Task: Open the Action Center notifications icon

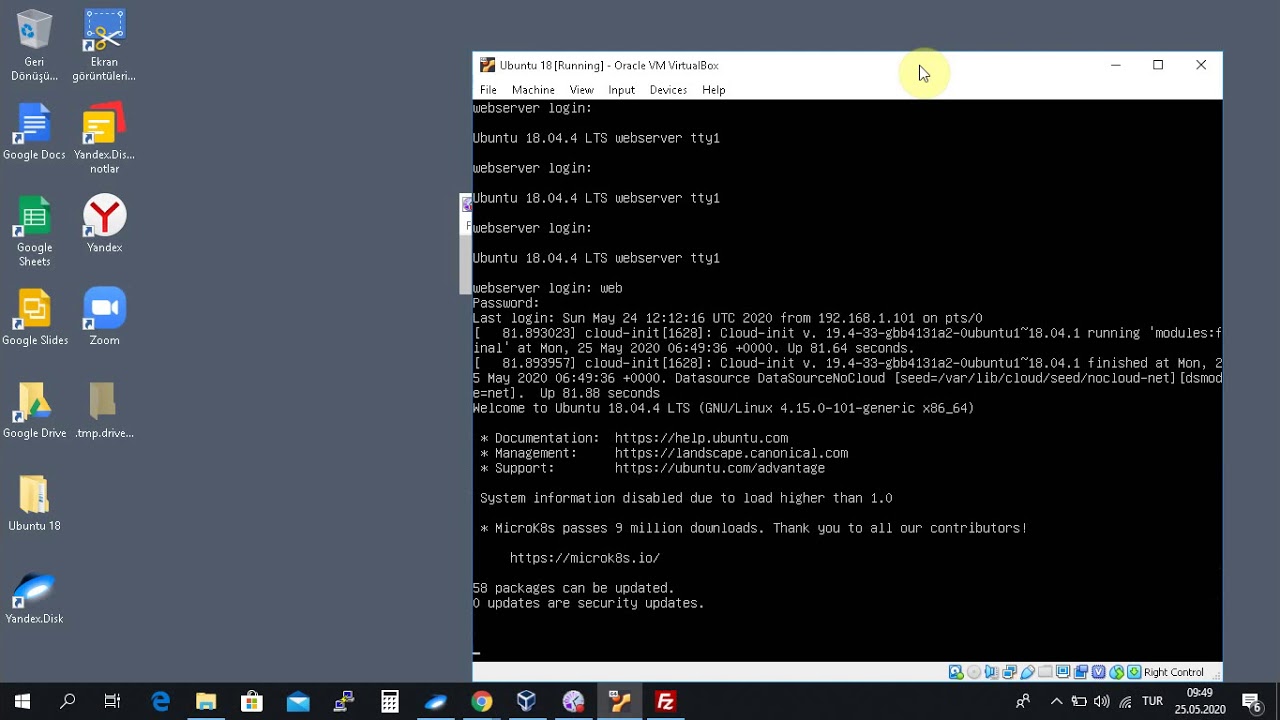Action: (x=1251, y=702)
